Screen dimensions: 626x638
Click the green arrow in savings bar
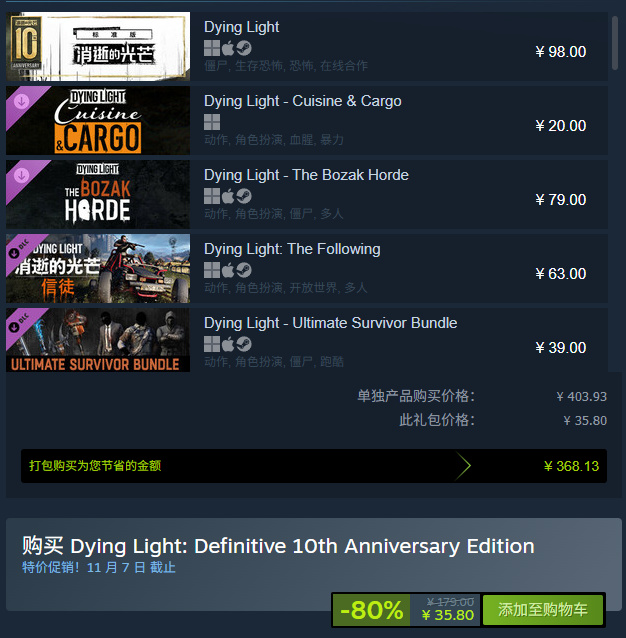463,466
